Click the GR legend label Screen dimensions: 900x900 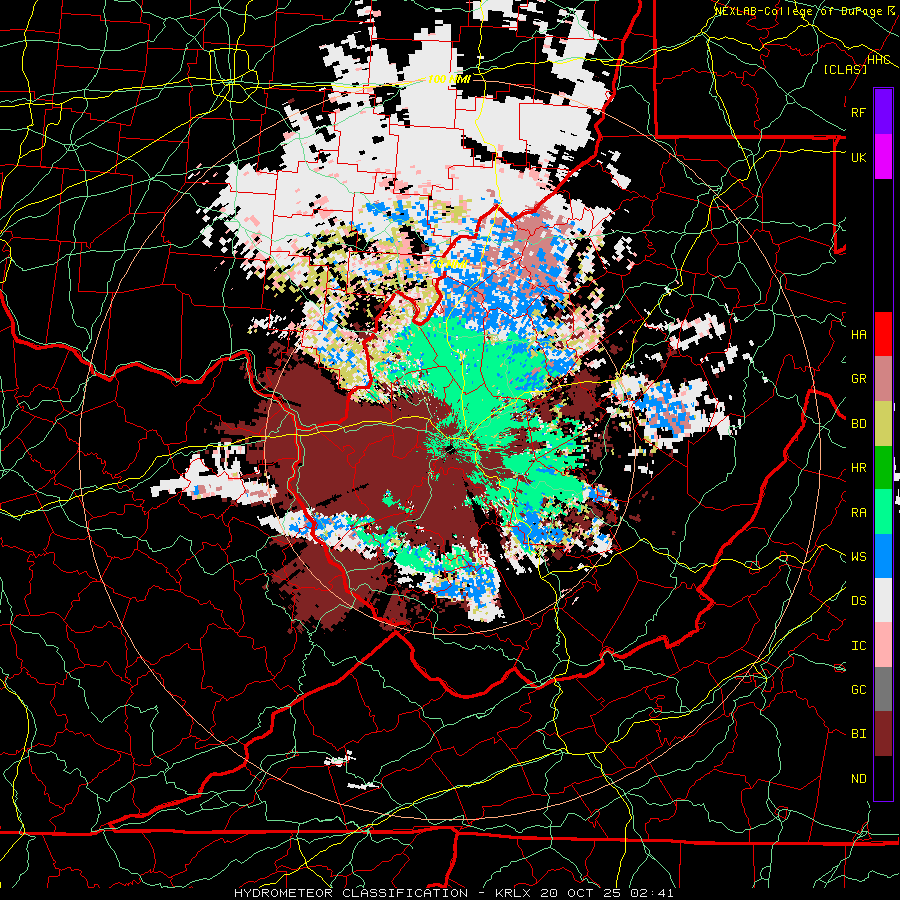click(858, 379)
